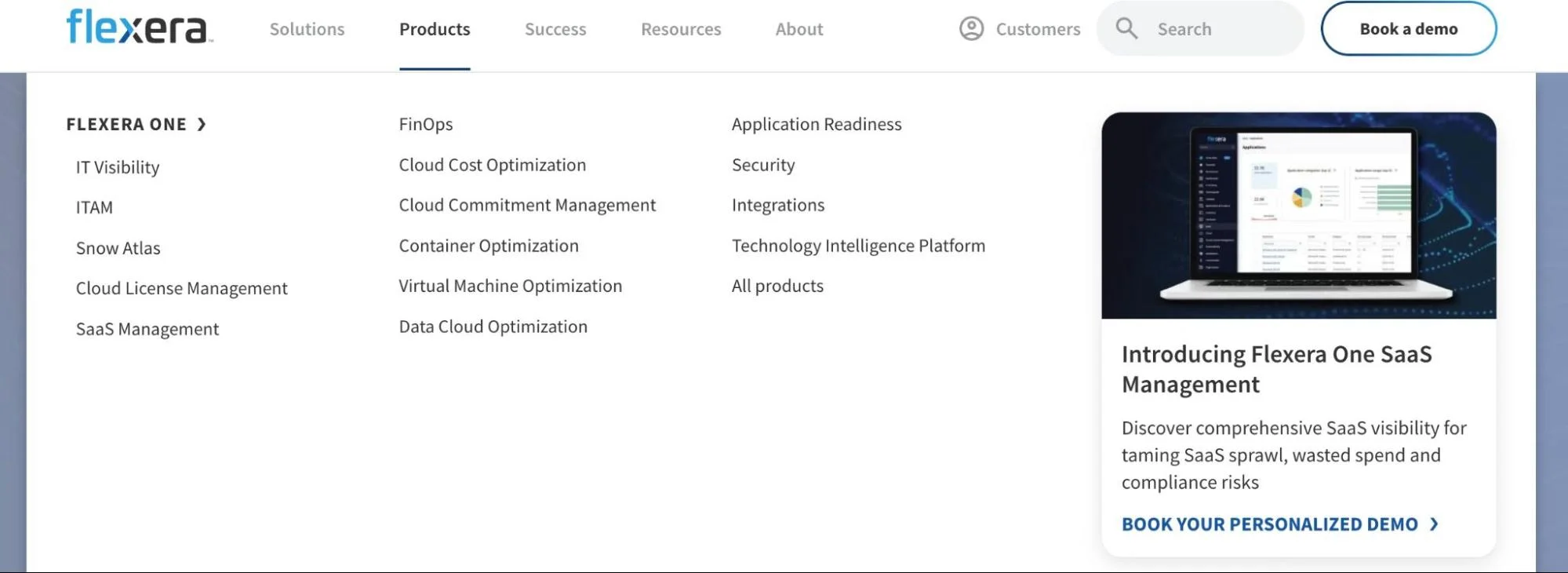
Task: Open Cloud License Management
Action: tap(181, 289)
